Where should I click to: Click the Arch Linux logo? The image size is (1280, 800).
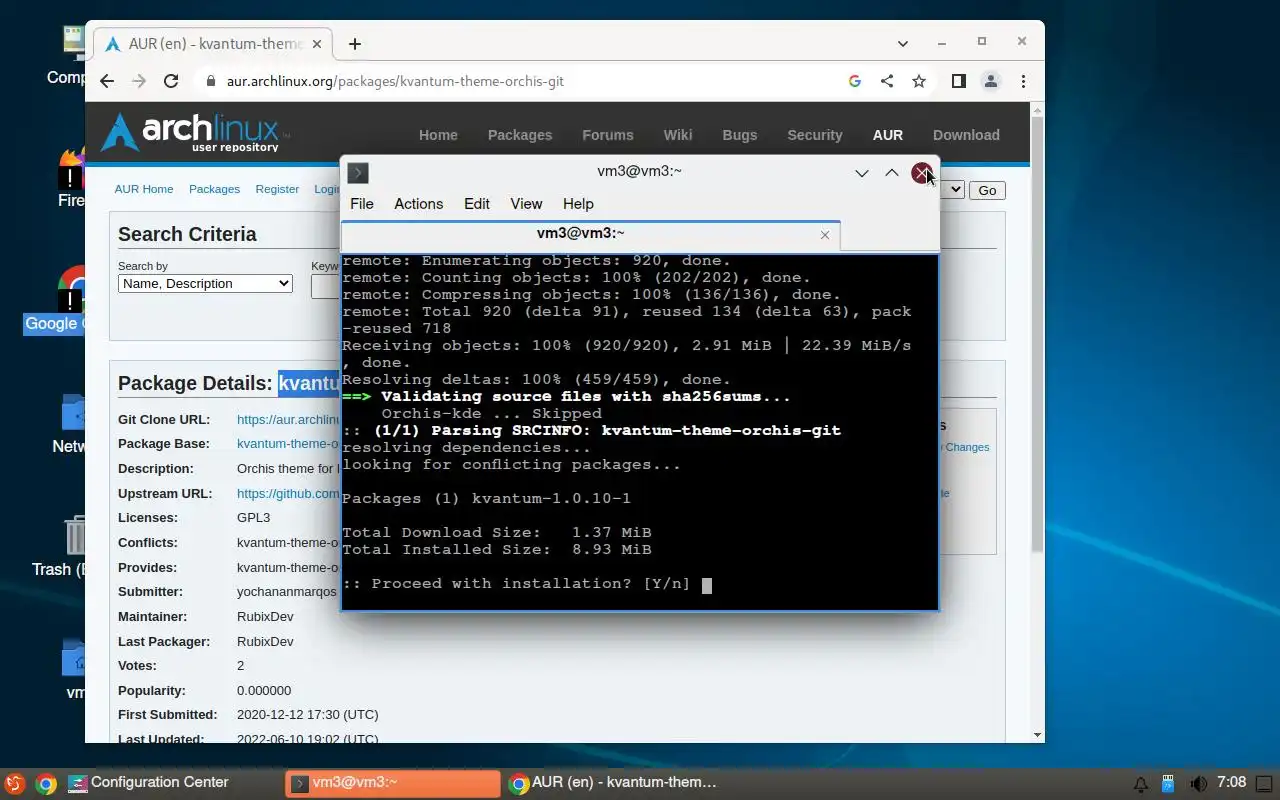coord(195,132)
